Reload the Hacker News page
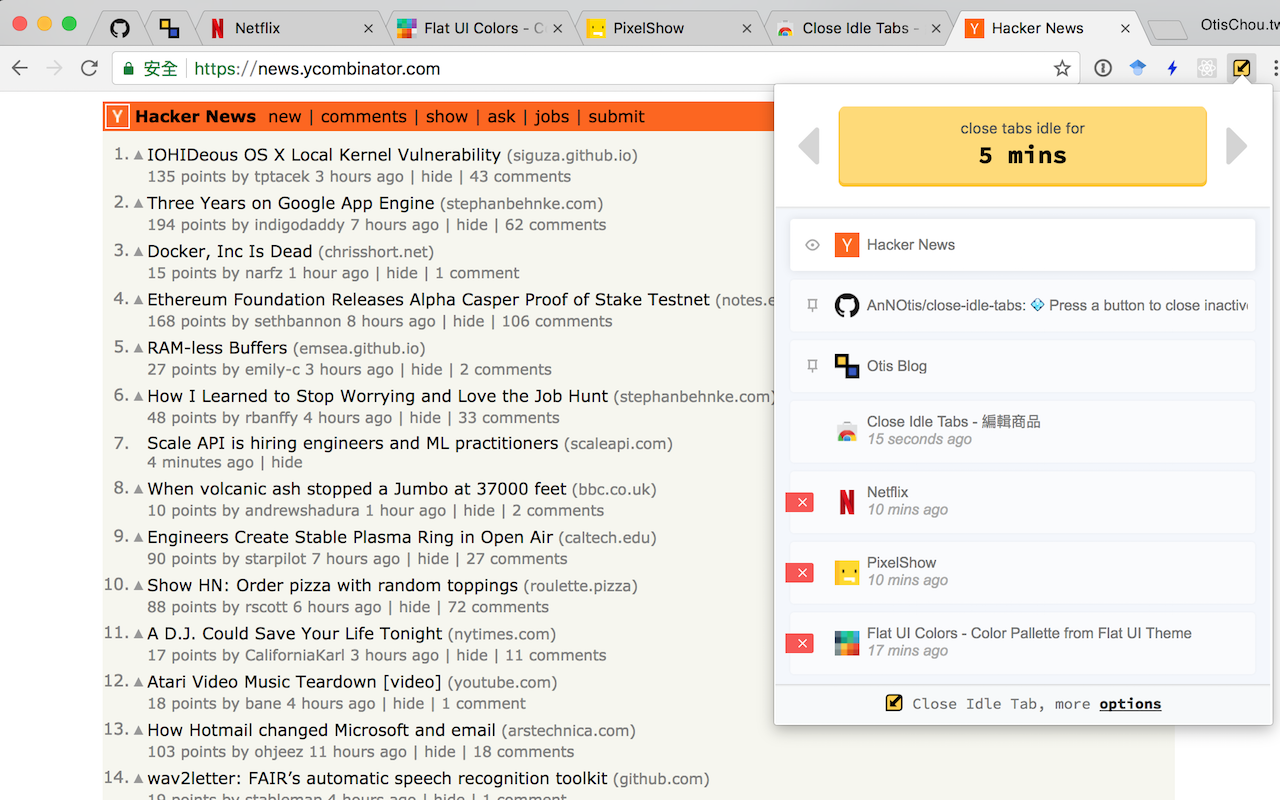The image size is (1280, 800). [89, 68]
